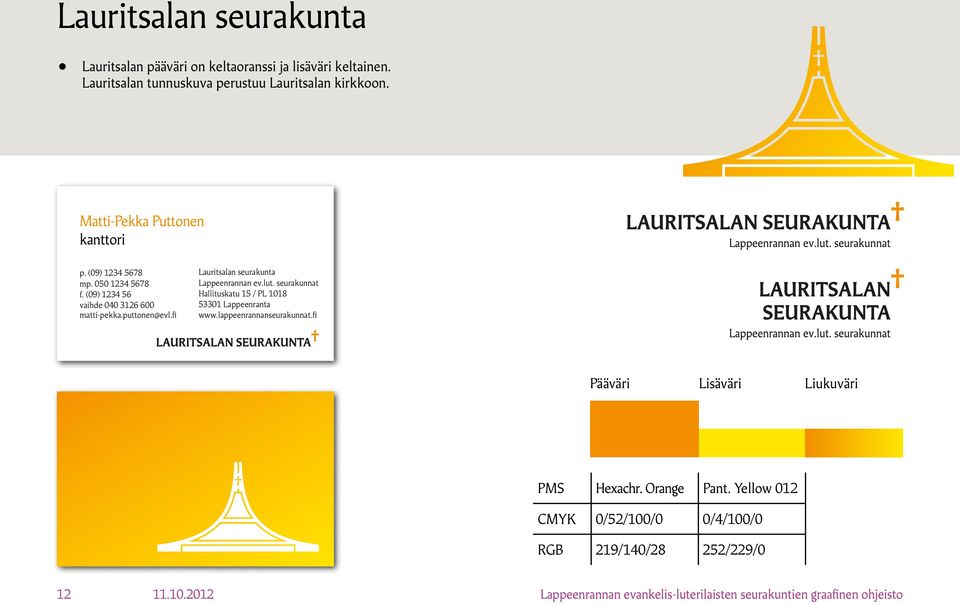Viewport: 960px width, 605px height.
Task: Click the RGB value 219/140/28
Action: [x=630, y=549]
